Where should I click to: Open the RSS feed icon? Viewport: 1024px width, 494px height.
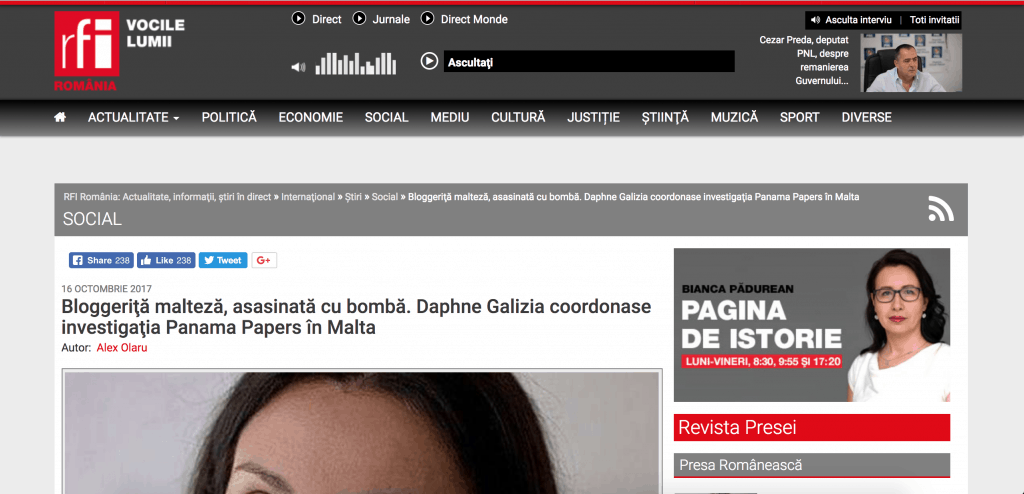[941, 209]
